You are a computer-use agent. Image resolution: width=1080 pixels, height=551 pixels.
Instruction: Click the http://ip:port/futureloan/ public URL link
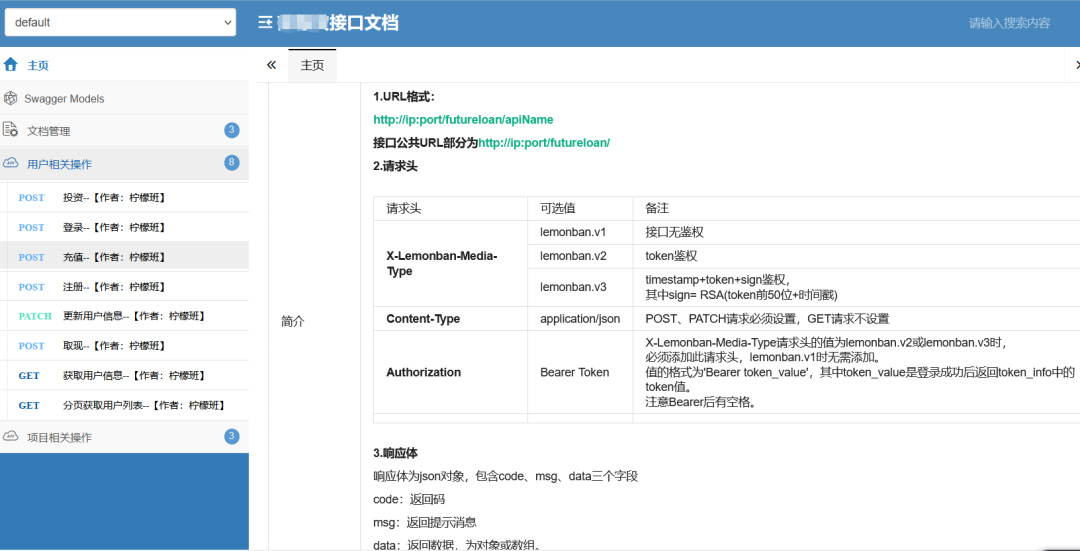click(x=544, y=143)
